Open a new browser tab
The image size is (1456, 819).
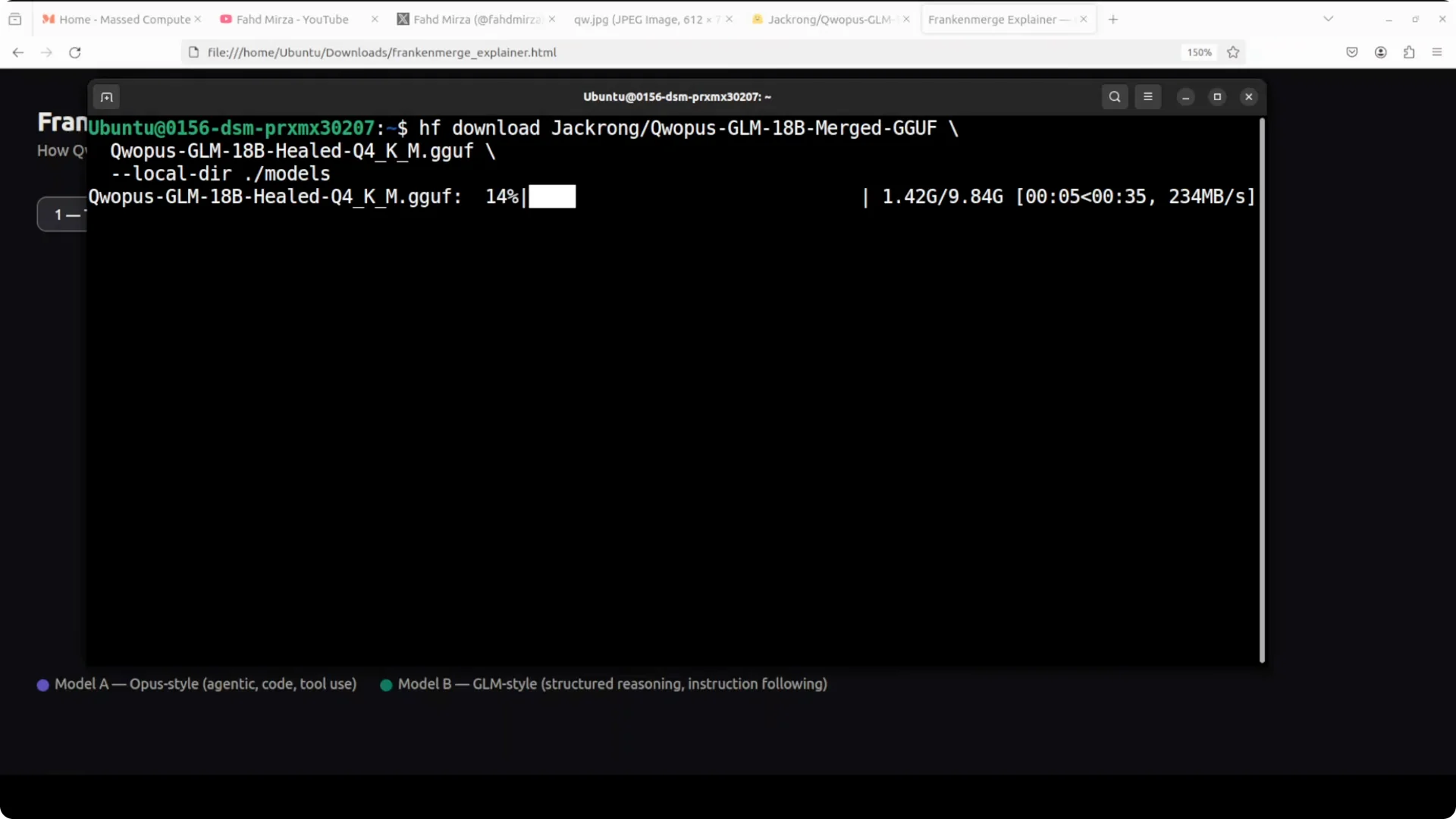1113,19
